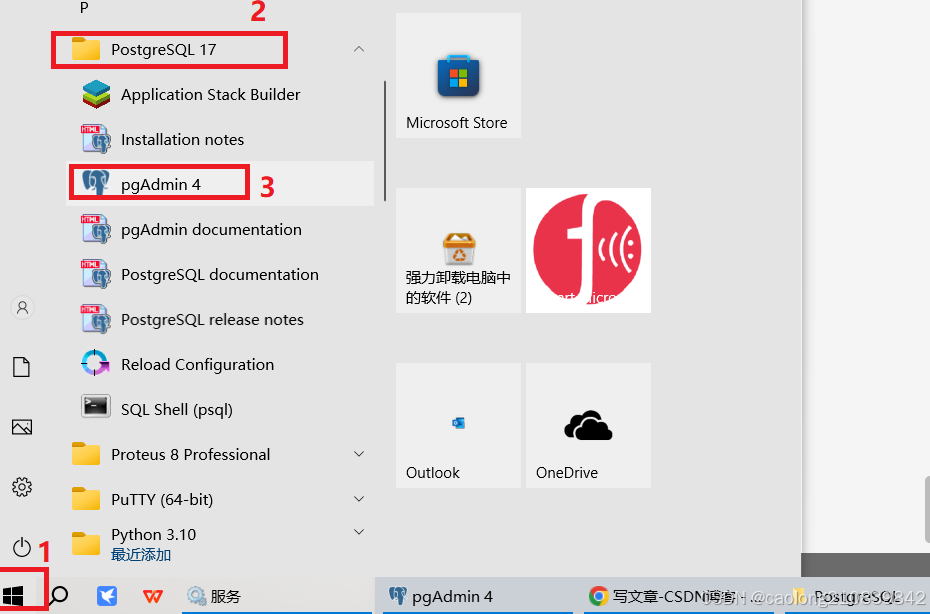Open Settings gear in Start sidebar
This screenshot has height=614, width=930.
point(22,487)
